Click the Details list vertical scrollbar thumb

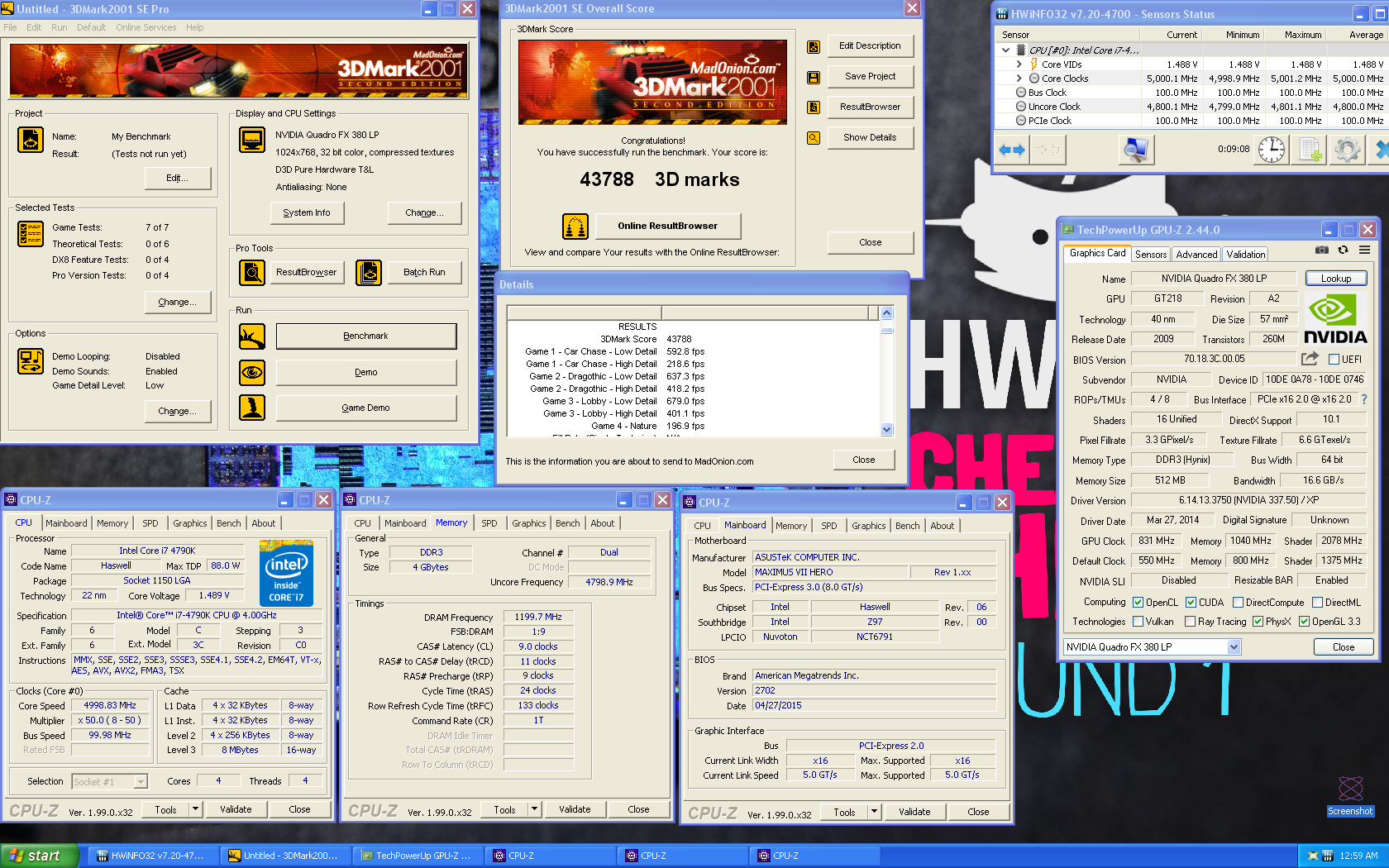tap(887, 329)
